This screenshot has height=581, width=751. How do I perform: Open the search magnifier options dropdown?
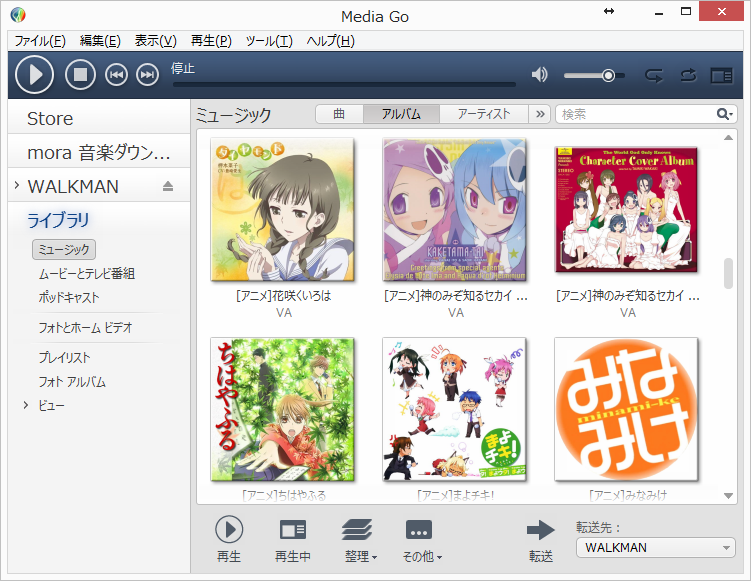click(x=725, y=114)
